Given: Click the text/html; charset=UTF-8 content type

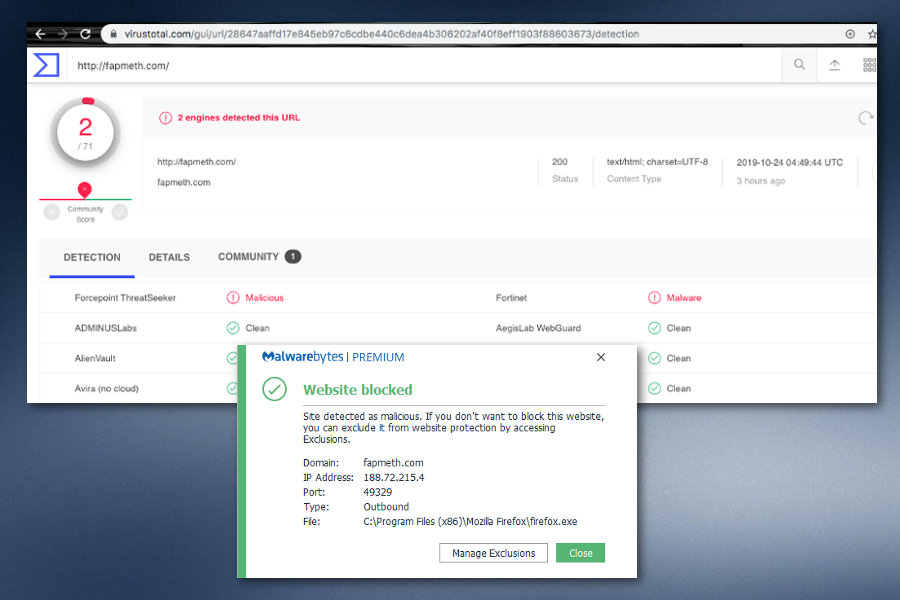Looking at the screenshot, I should tap(657, 162).
